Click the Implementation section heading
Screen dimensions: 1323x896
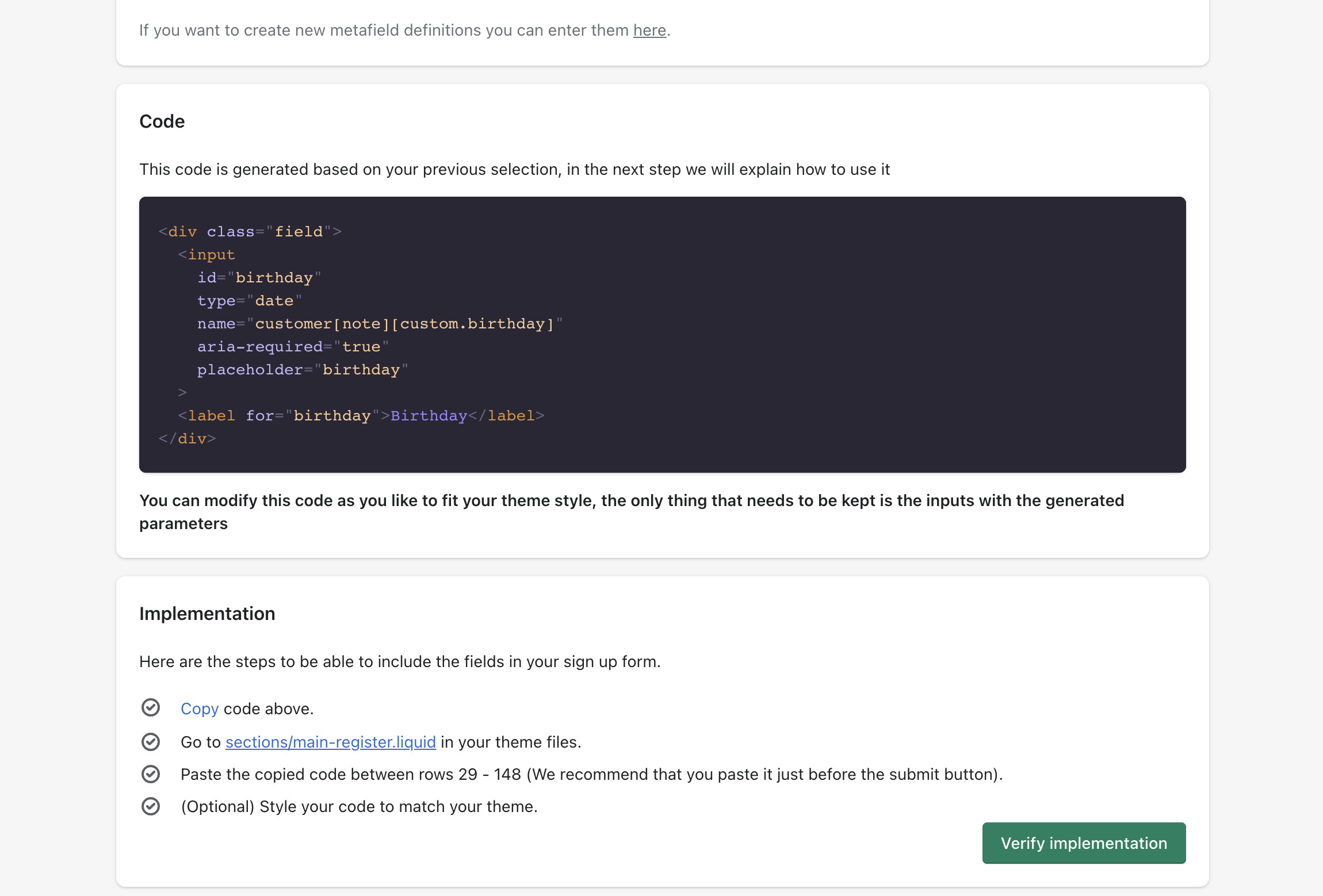pos(207,614)
